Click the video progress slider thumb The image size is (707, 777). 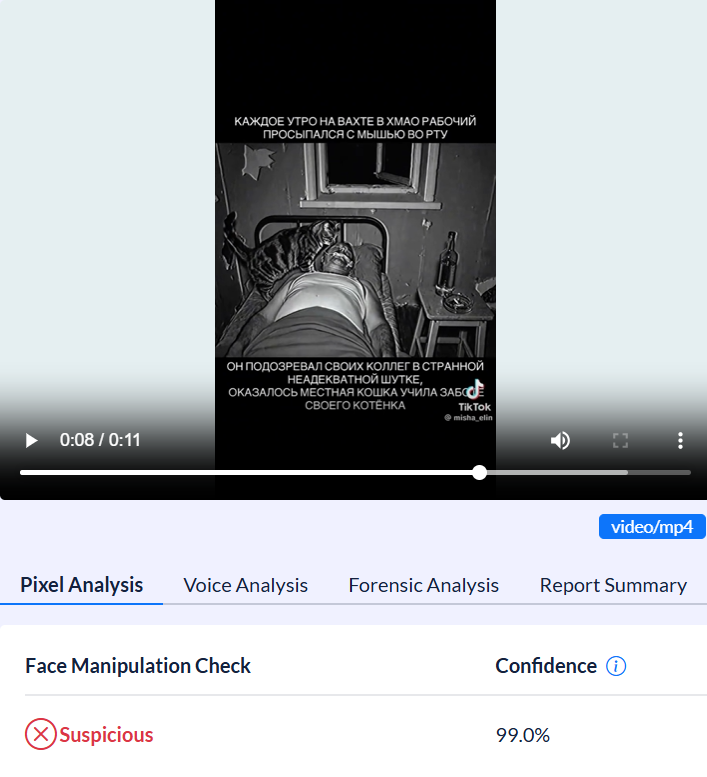point(480,473)
